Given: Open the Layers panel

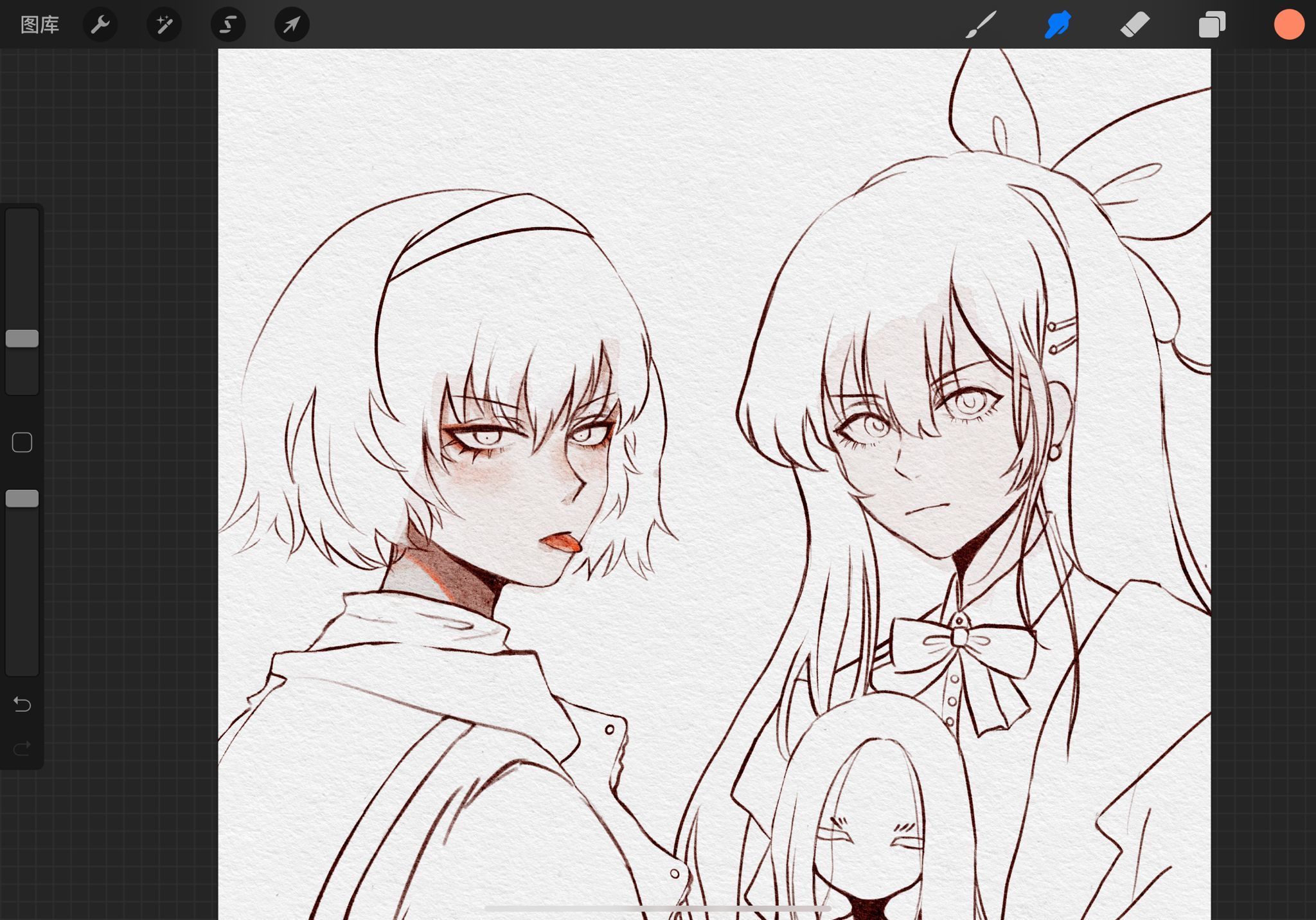Looking at the screenshot, I should tap(1212, 24).
